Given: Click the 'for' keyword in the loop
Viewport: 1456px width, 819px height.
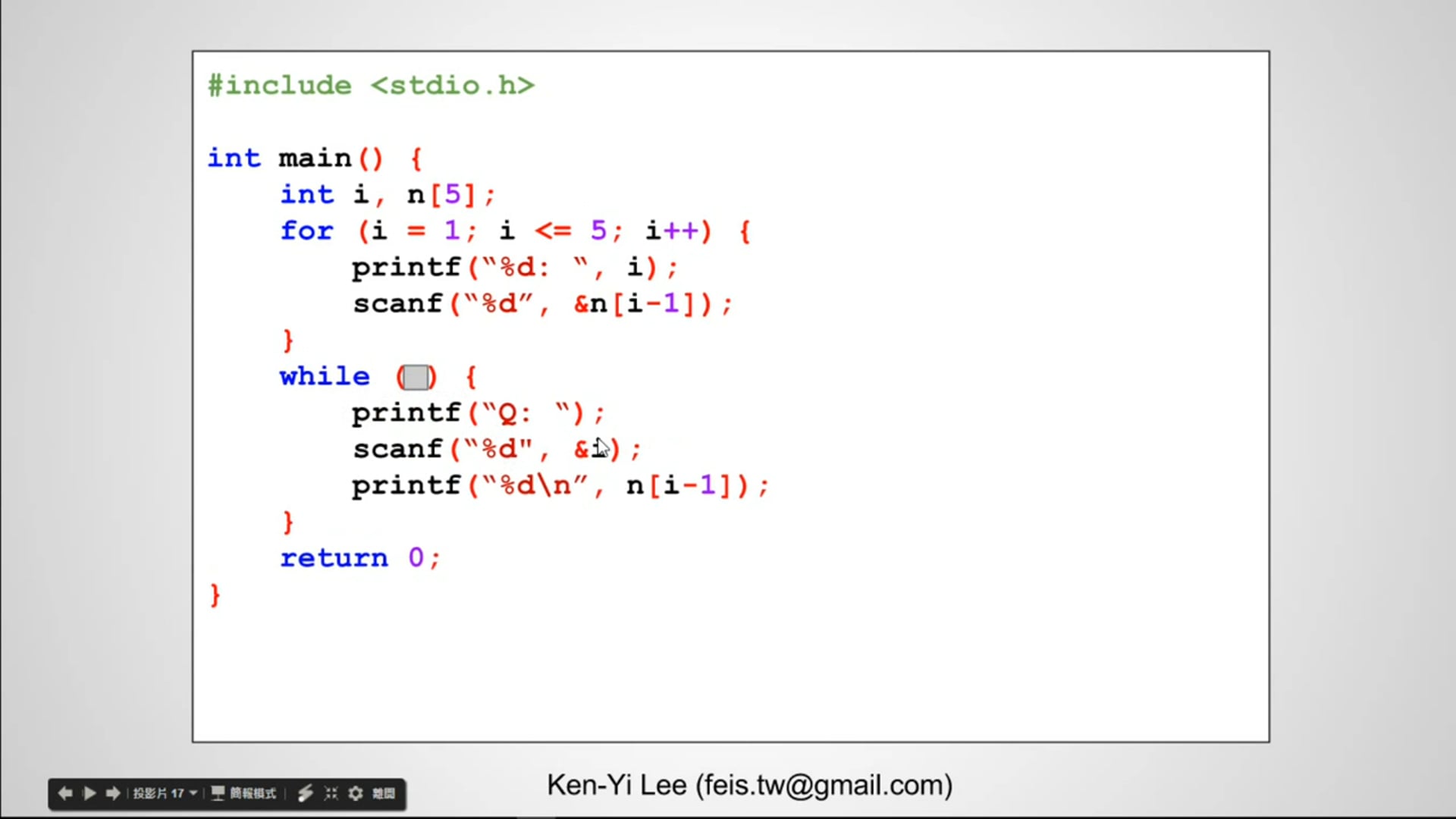Looking at the screenshot, I should pos(306,231).
